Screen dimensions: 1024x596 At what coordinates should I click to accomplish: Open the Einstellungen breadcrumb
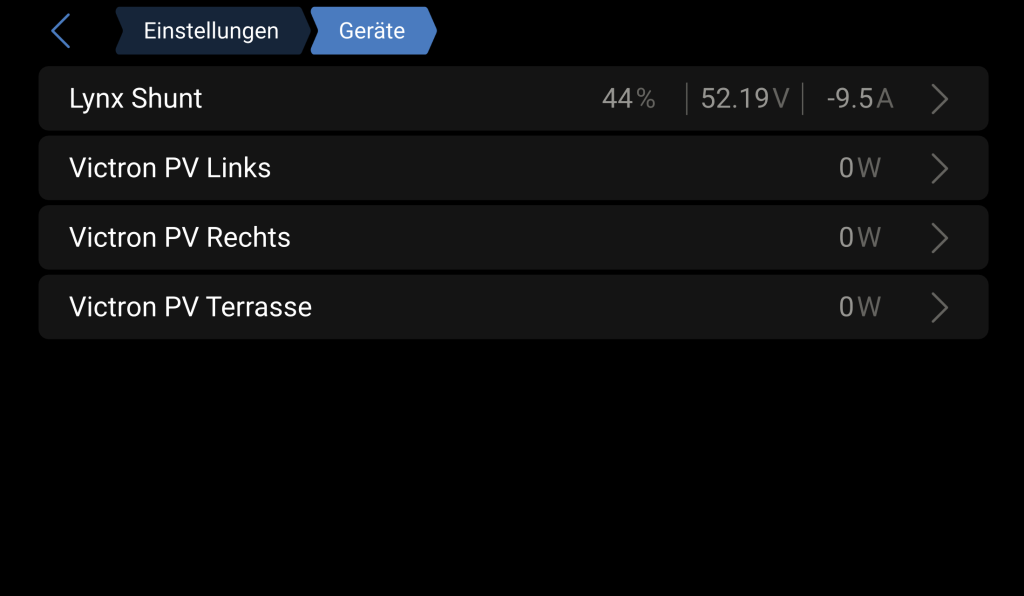(x=210, y=31)
